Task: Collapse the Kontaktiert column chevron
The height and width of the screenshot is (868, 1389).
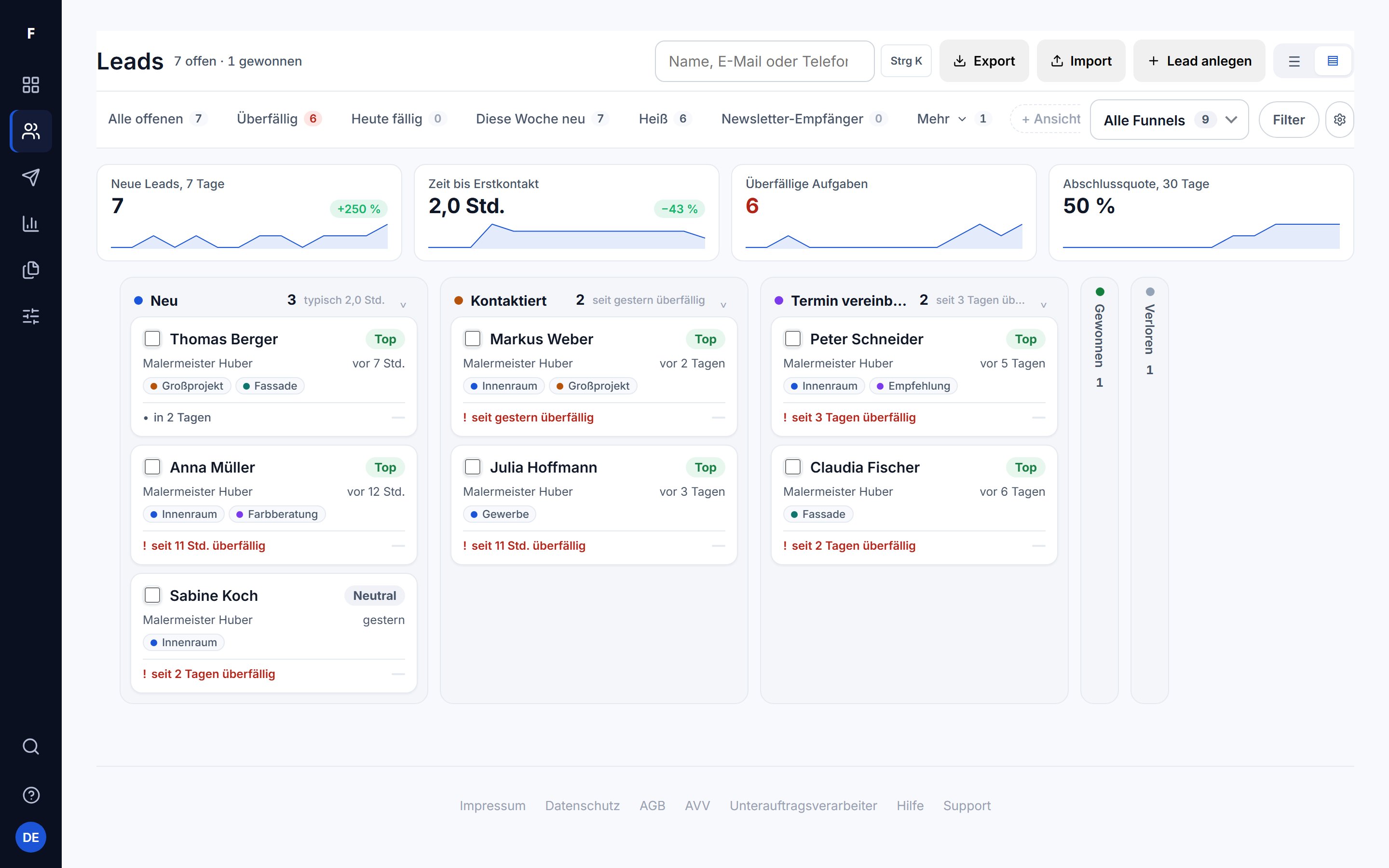Action: [x=723, y=304]
